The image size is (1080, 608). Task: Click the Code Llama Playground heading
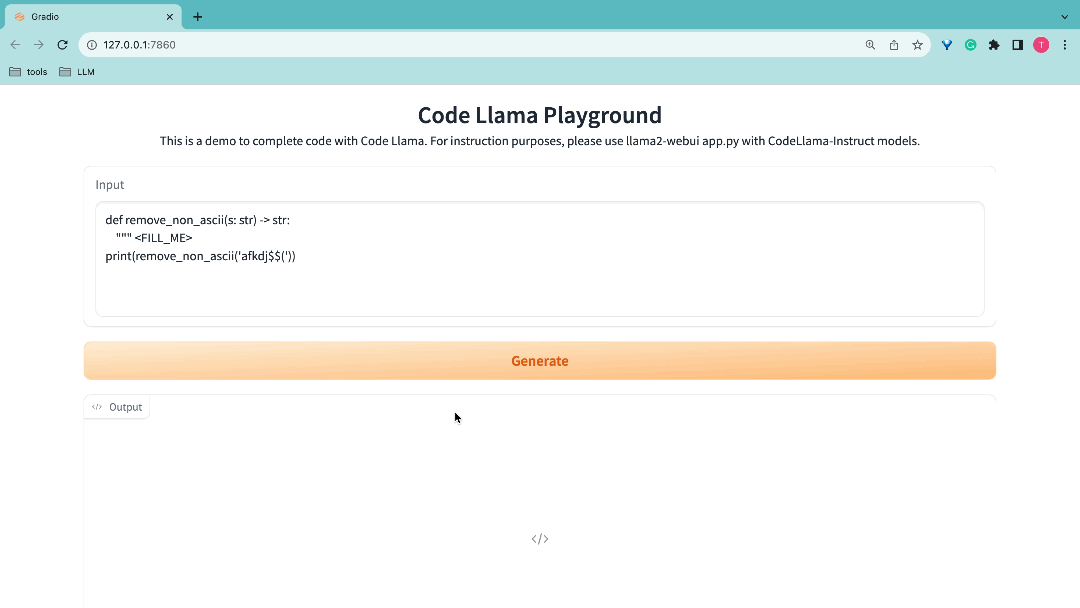539,115
